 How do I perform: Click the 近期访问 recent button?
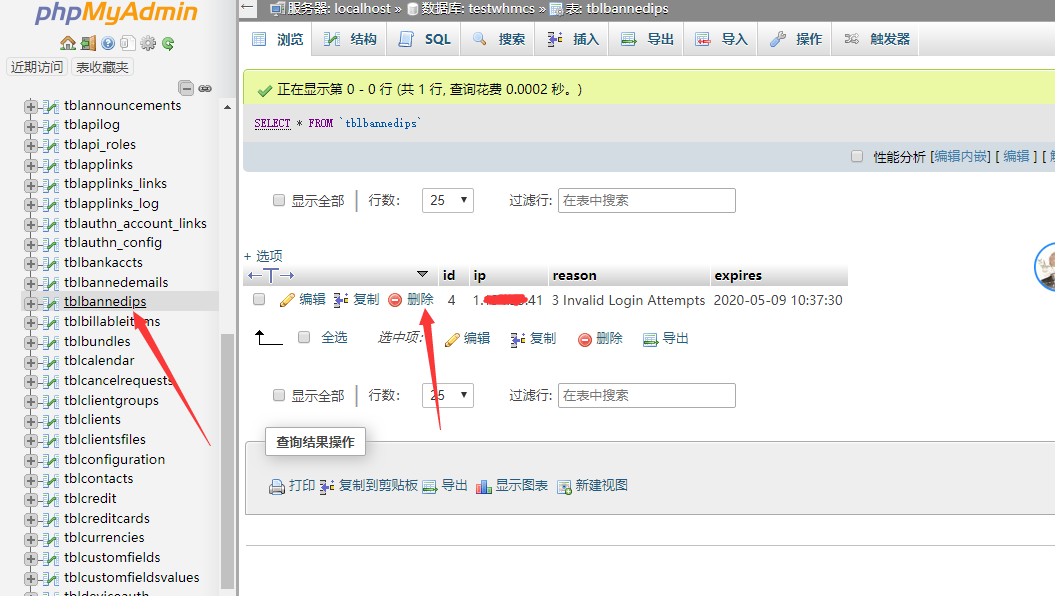[36, 67]
